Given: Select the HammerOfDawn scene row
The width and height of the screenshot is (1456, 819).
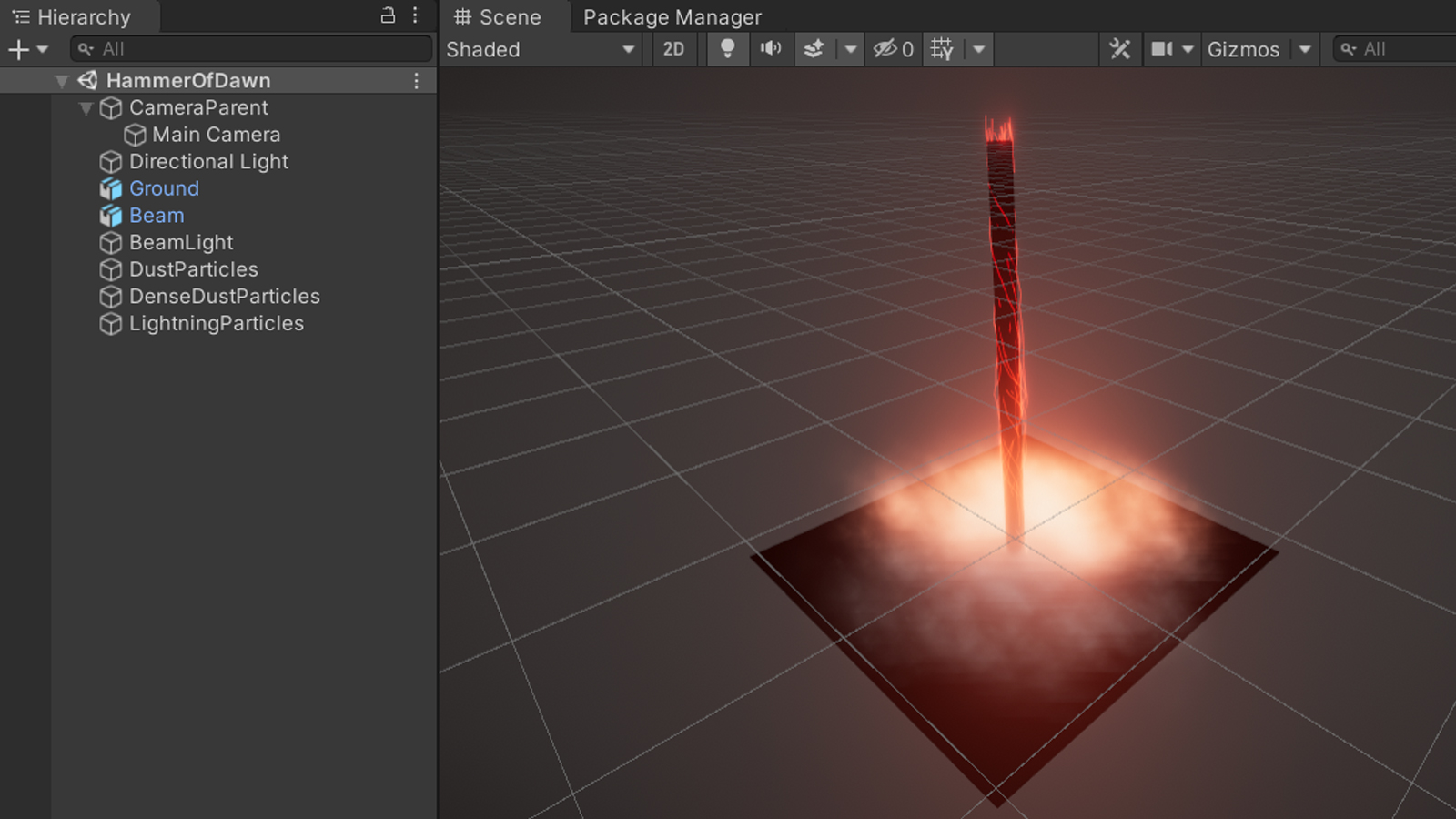Looking at the screenshot, I should click(218, 81).
